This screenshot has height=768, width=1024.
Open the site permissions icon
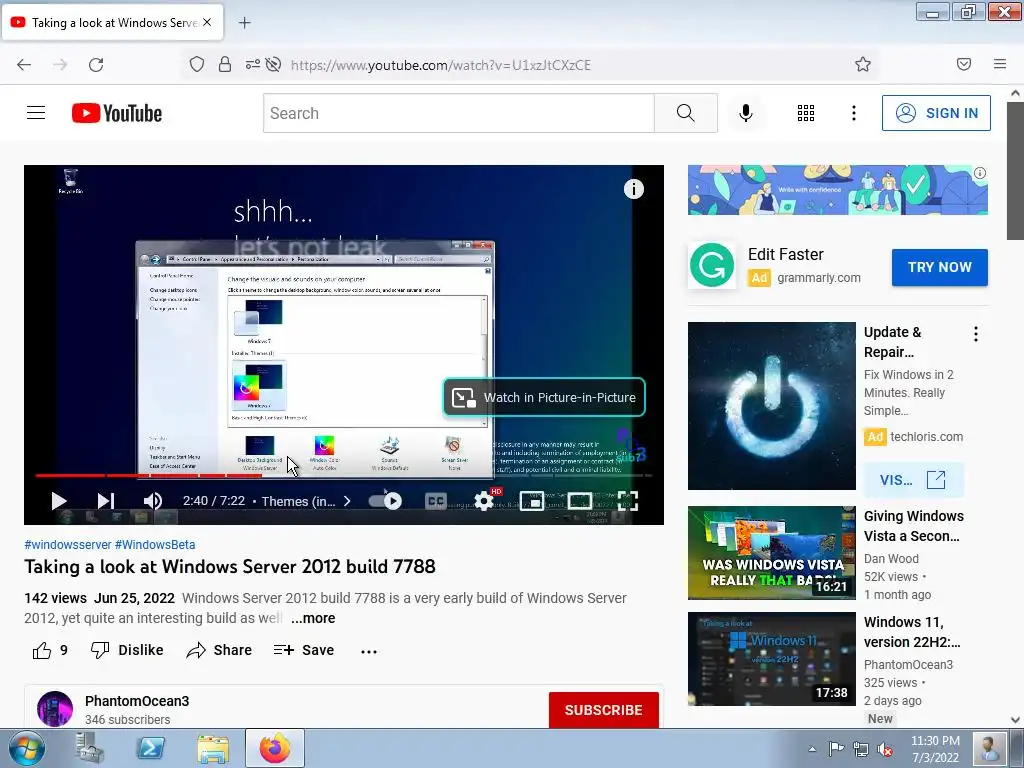pyautogui.click(x=253, y=64)
